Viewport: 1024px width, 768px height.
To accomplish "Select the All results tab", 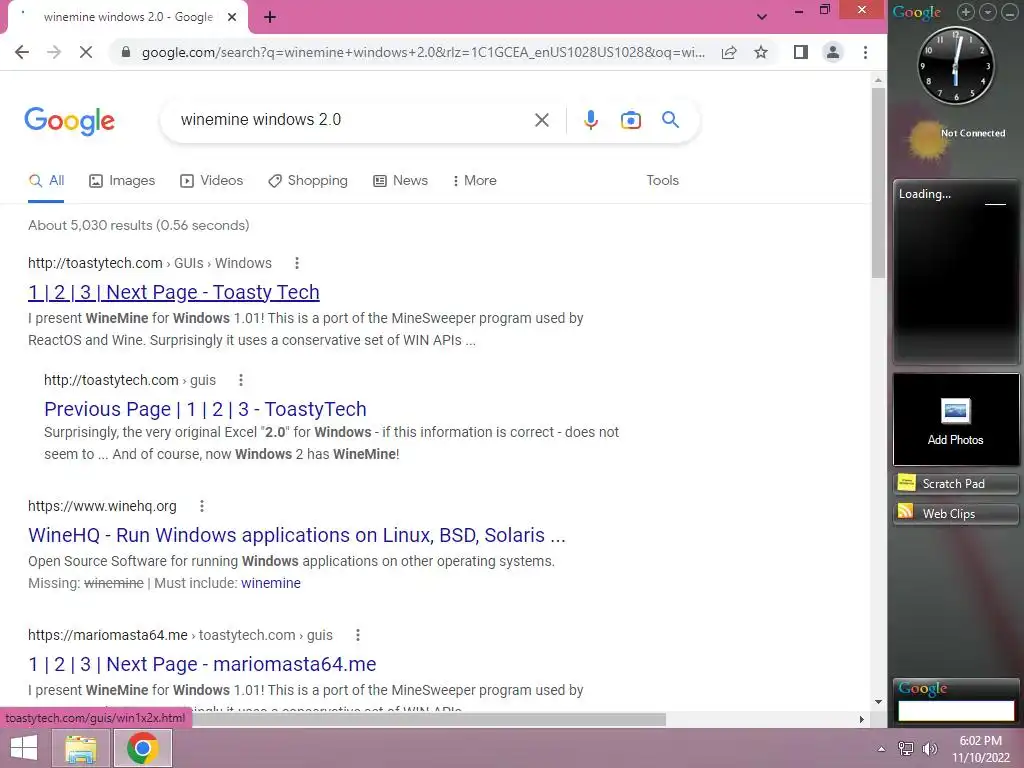I will click(x=46, y=181).
